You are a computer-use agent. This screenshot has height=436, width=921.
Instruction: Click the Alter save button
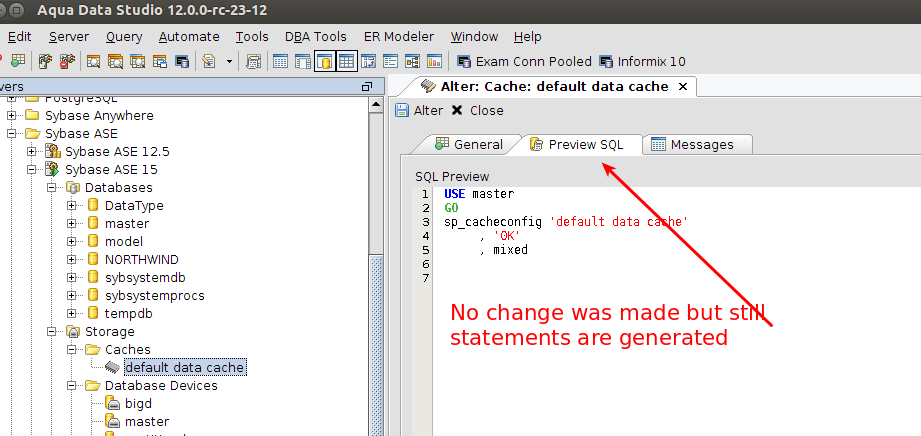pyautogui.click(x=419, y=110)
